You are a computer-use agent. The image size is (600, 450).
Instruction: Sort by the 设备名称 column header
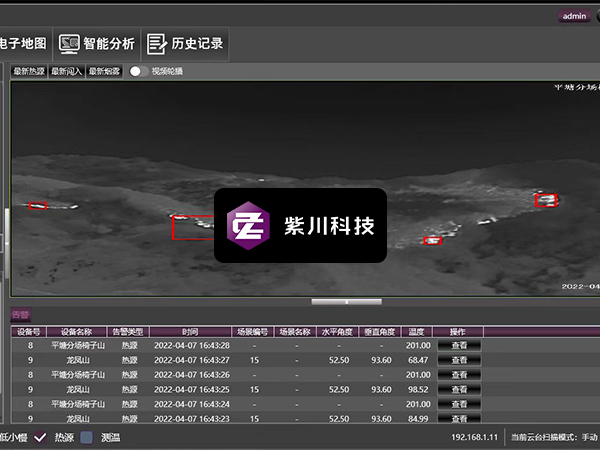click(77, 332)
